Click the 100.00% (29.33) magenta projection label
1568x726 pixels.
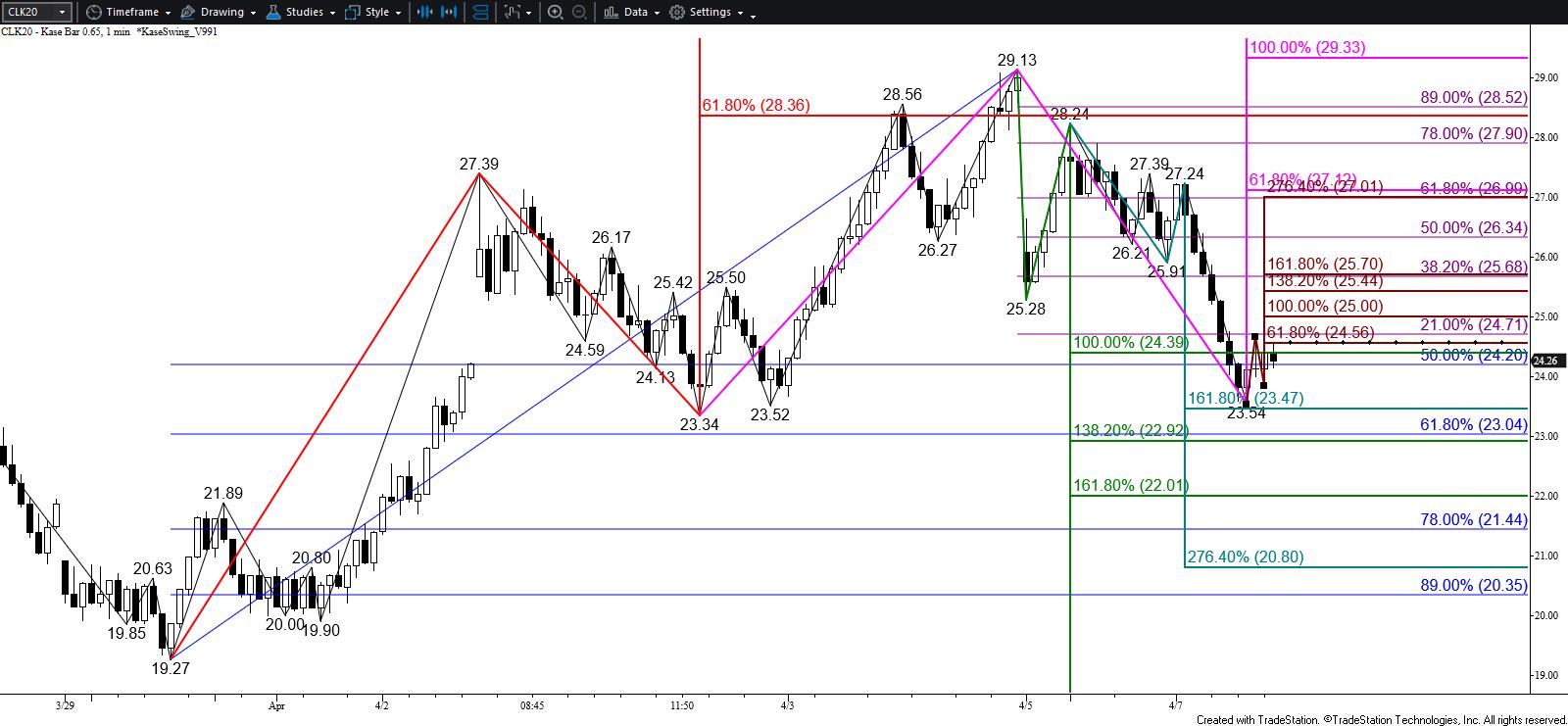(x=1307, y=47)
